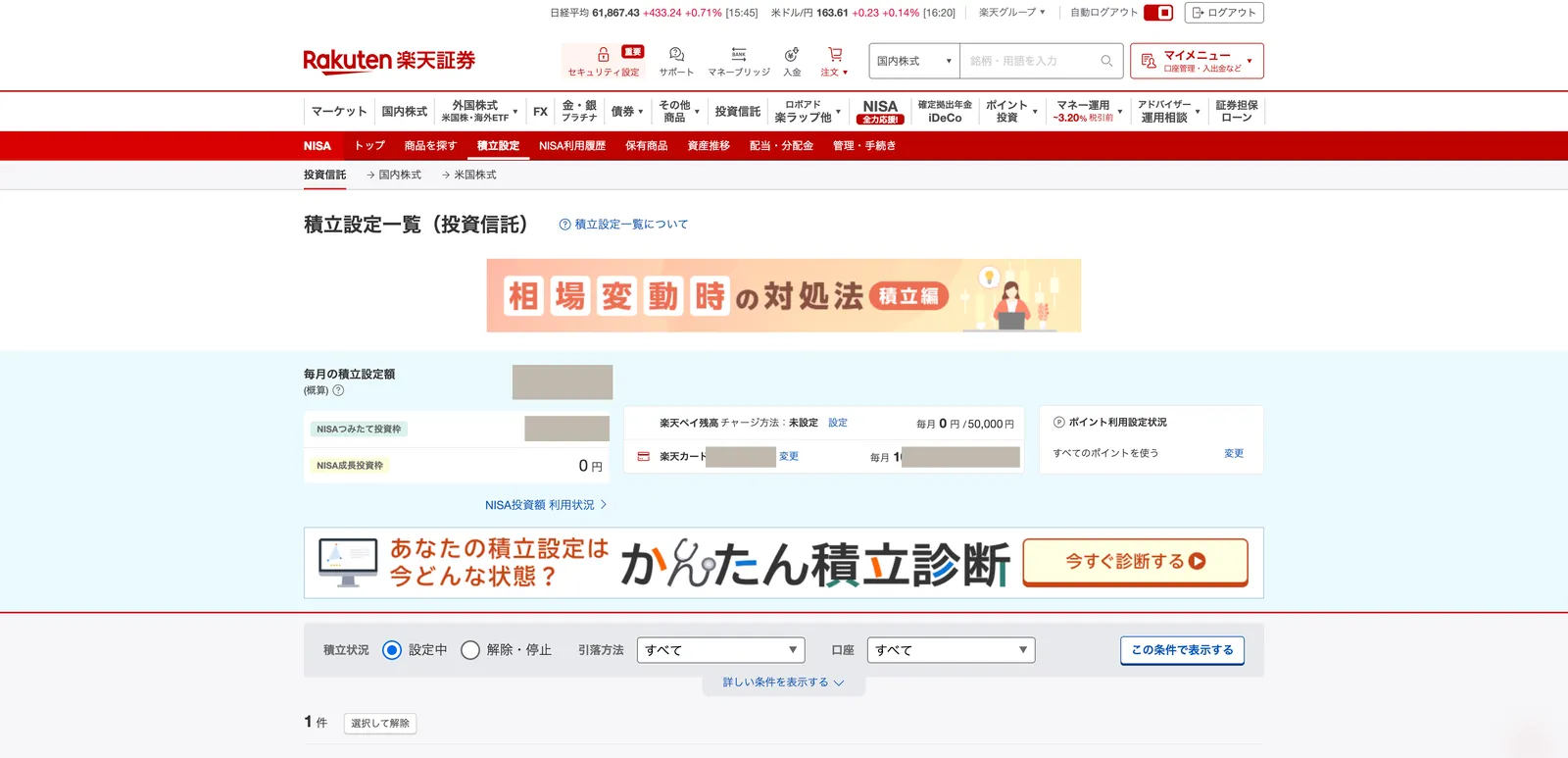This screenshot has width=1568, height=758.
Task: Expand the アドバイザー運用相談 menu
Action: (1168, 111)
